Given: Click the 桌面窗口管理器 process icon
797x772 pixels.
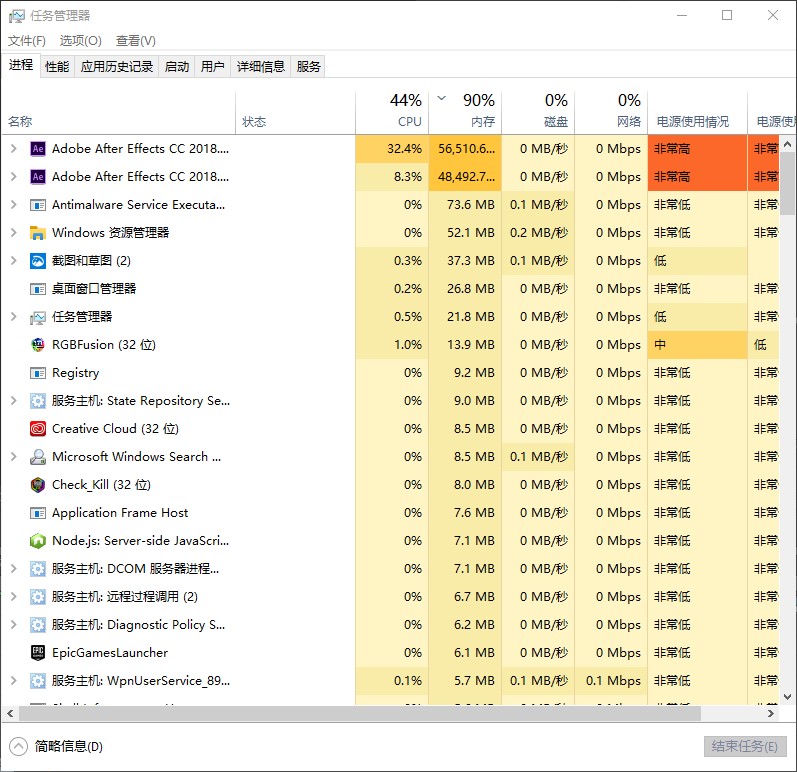Looking at the screenshot, I should pyautogui.click(x=38, y=289).
